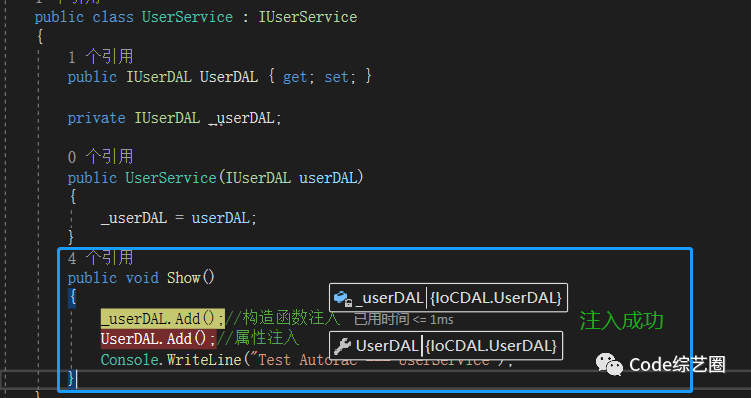Viewport: 751px width, 398px height.
Task: Click the IUserService interface name
Action: (x=308, y=17)
